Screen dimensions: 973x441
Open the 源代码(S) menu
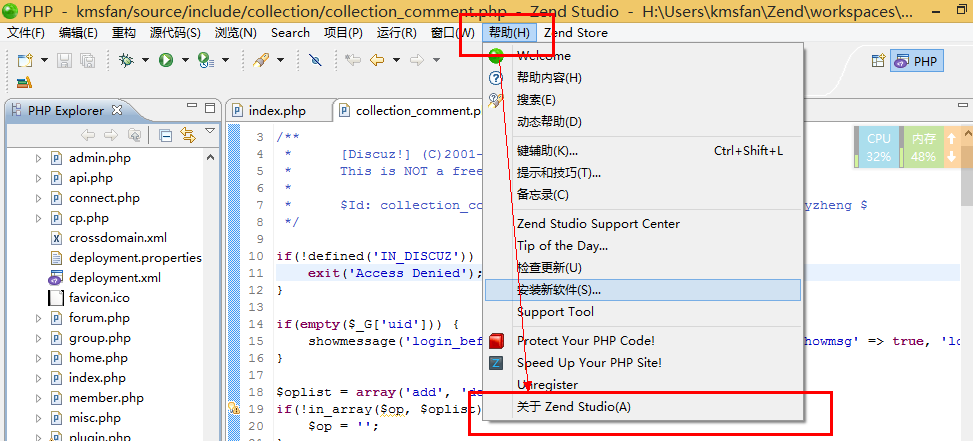pyautogui.click(x=175, y=33)
